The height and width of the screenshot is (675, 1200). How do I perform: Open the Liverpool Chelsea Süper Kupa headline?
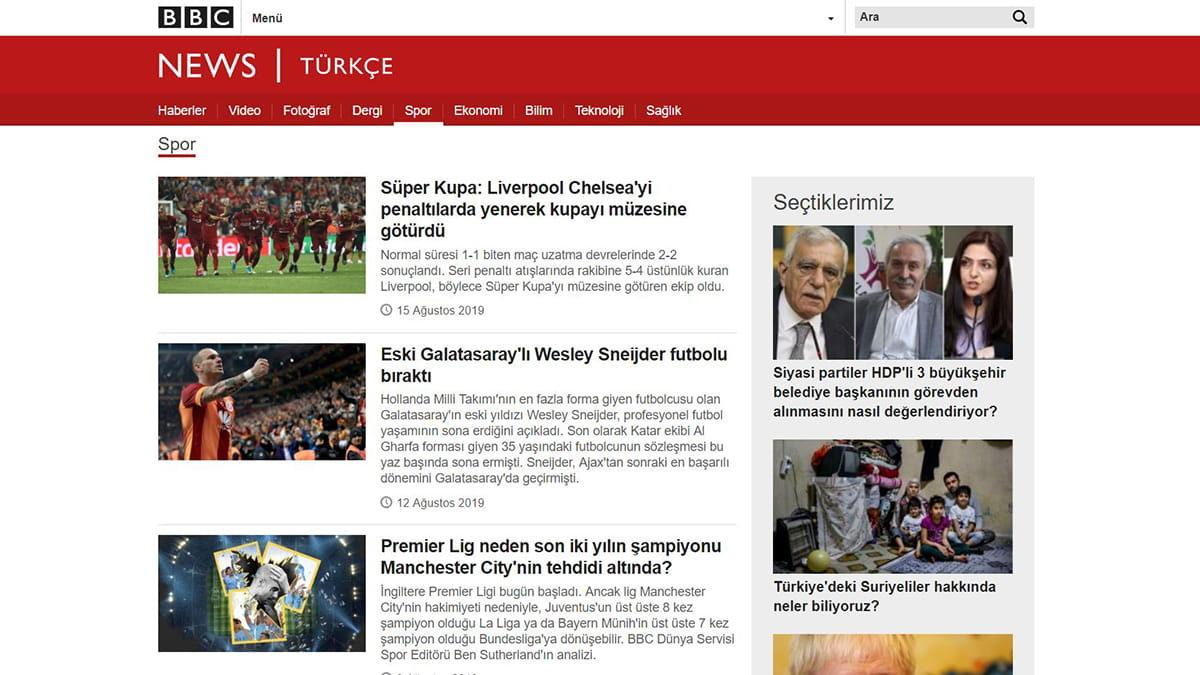point(533,209)
